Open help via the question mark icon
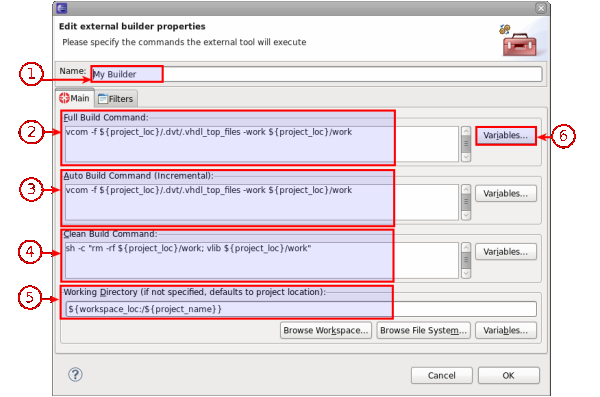This screenshot has width=600, height=397. 75,374
